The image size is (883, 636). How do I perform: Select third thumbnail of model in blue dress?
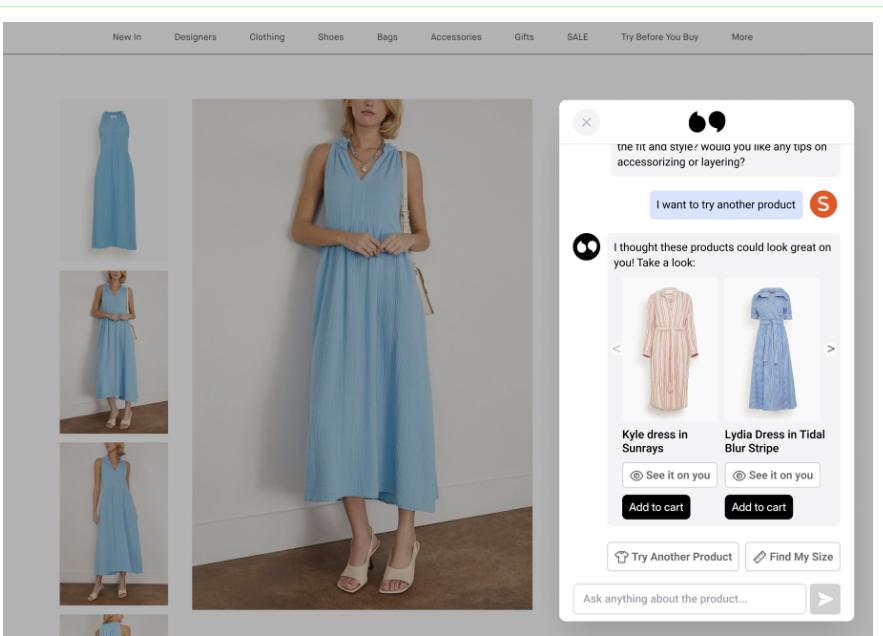114,524
